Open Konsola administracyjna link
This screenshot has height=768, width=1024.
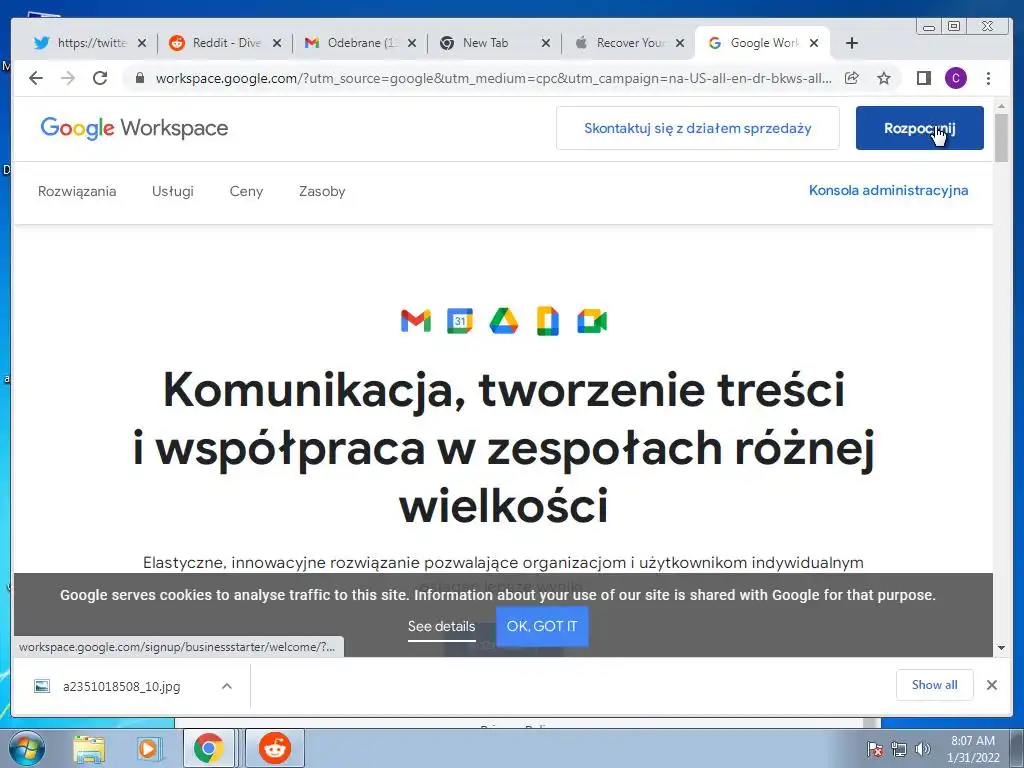coord(888,191)
